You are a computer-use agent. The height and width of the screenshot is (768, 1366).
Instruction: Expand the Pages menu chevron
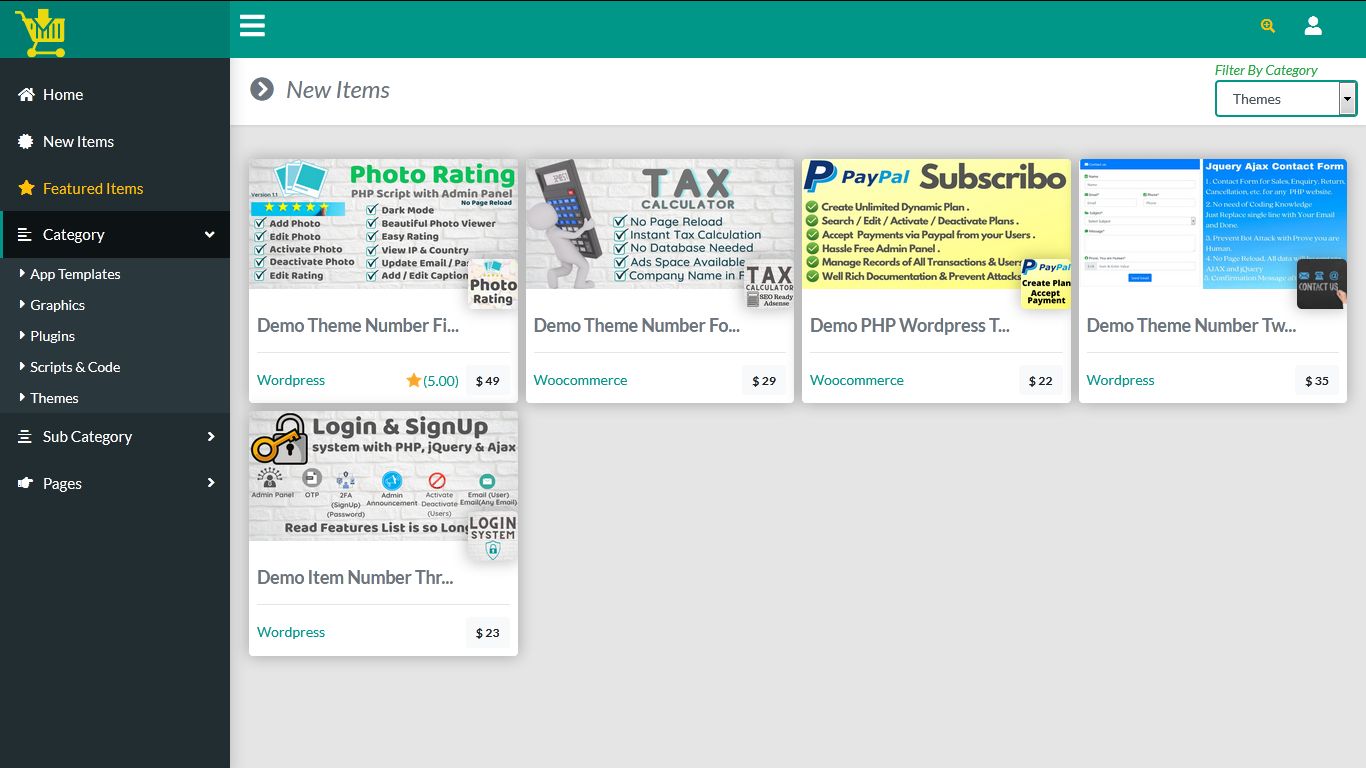[211, 483]
